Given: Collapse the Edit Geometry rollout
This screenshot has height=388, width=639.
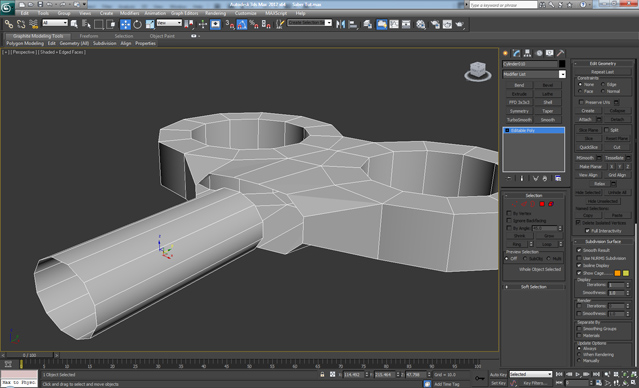Looking at the screenshot, I should coord(603,64).
